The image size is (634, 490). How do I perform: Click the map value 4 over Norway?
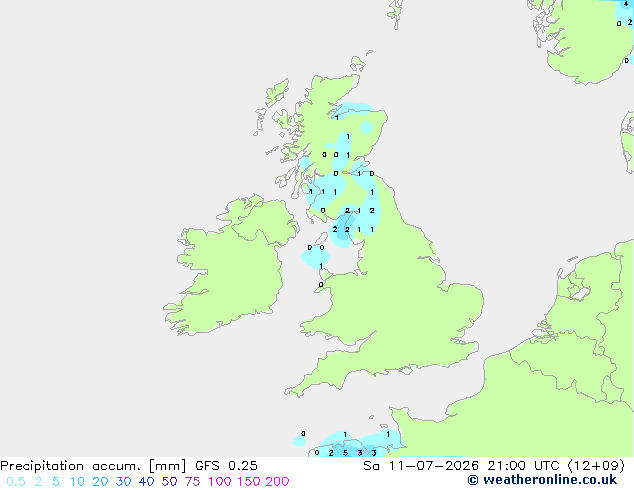[x=626, y=4]
